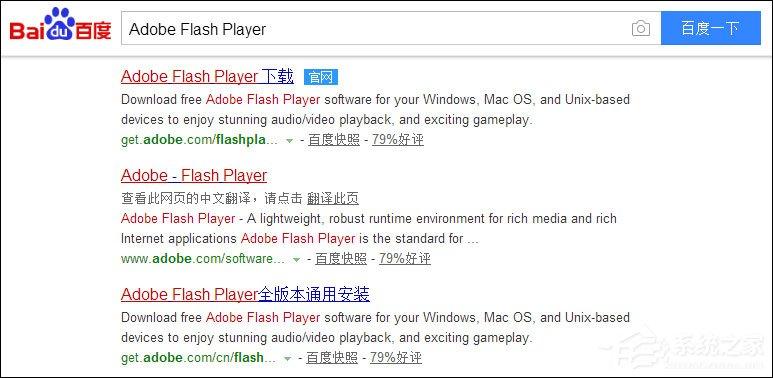Open 百度快照 for get.adobe.com/cn/flash... result
This screenshot has width=773, height=378.
click(332, 358)
